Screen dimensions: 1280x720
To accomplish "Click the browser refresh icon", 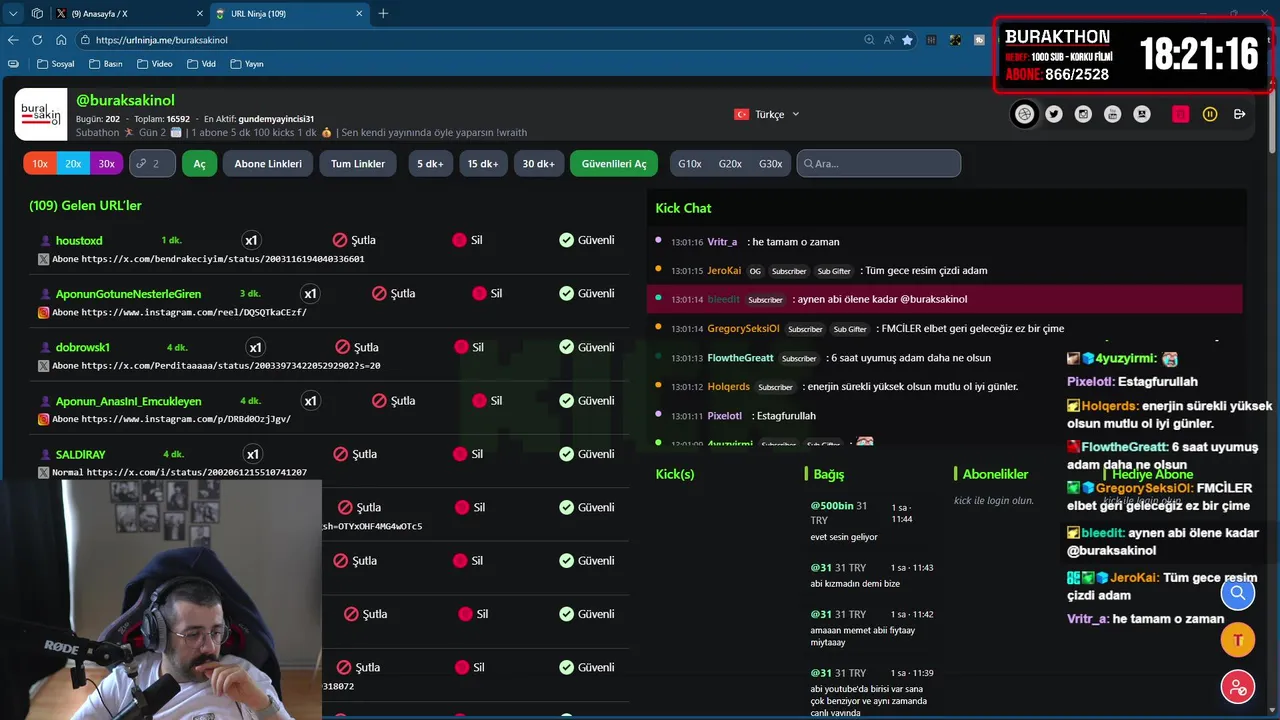I will click(37, 40).
